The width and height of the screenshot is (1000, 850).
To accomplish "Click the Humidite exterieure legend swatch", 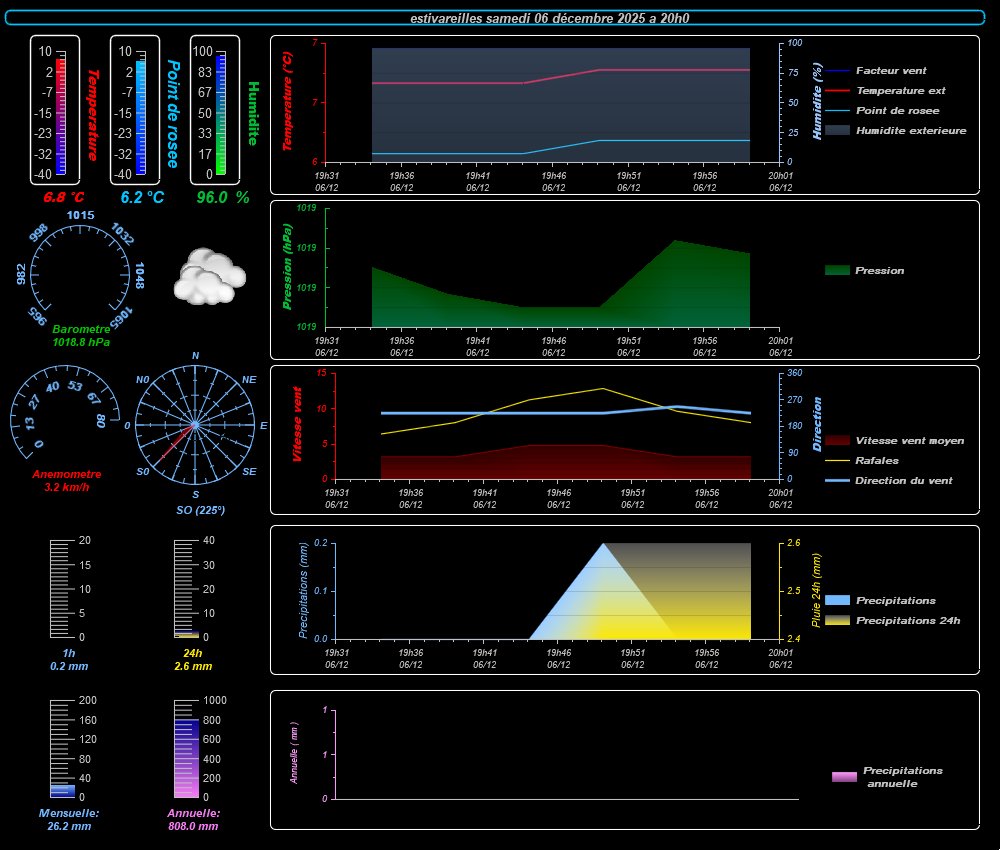I will click(x=837, y=130).
